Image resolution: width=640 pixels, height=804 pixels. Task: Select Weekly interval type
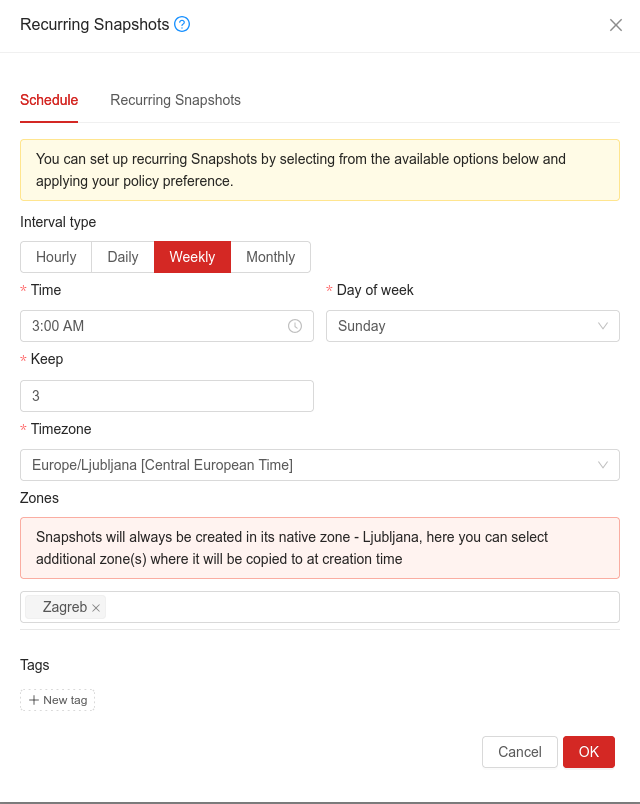192,257
